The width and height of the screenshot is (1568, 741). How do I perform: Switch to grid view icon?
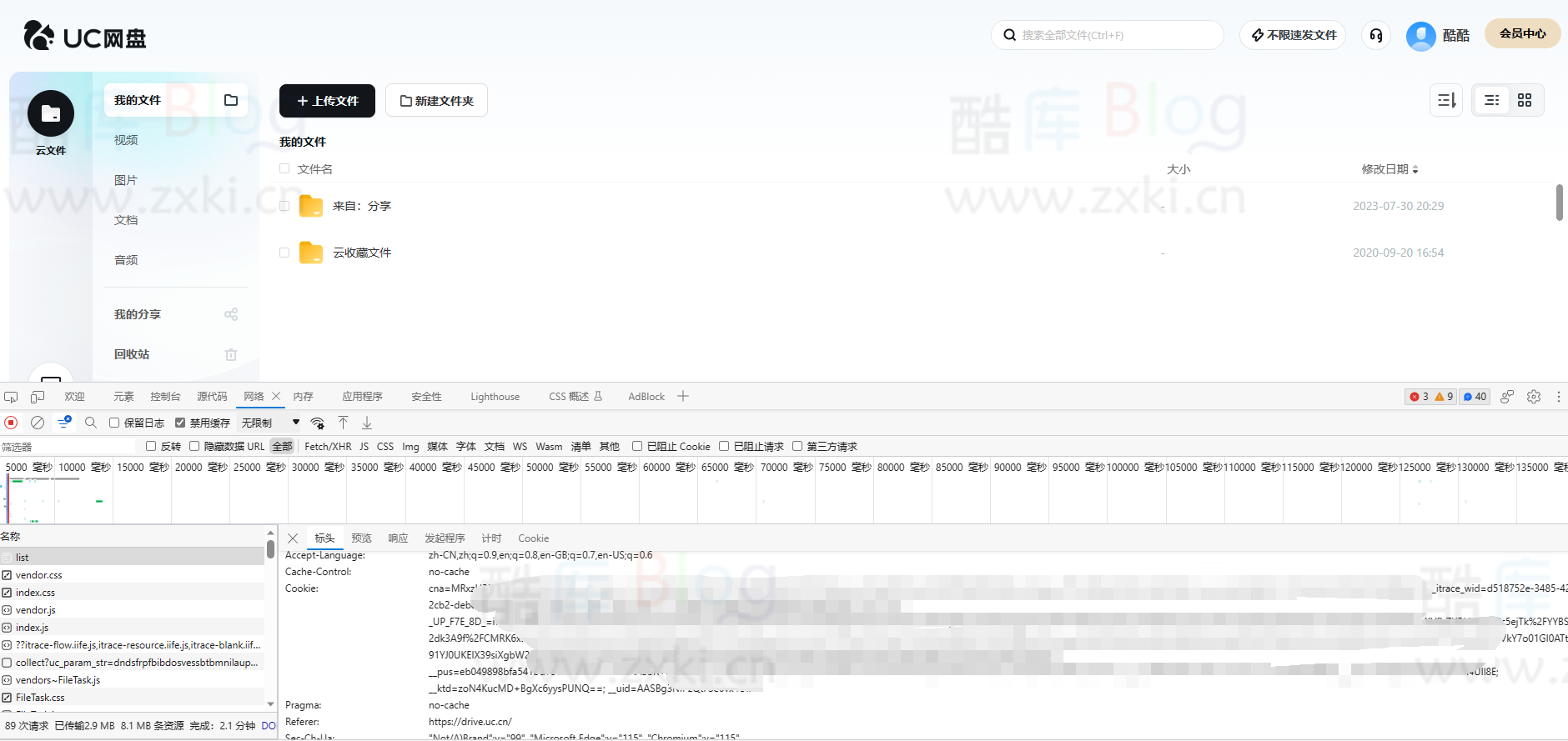point(1525,100)
